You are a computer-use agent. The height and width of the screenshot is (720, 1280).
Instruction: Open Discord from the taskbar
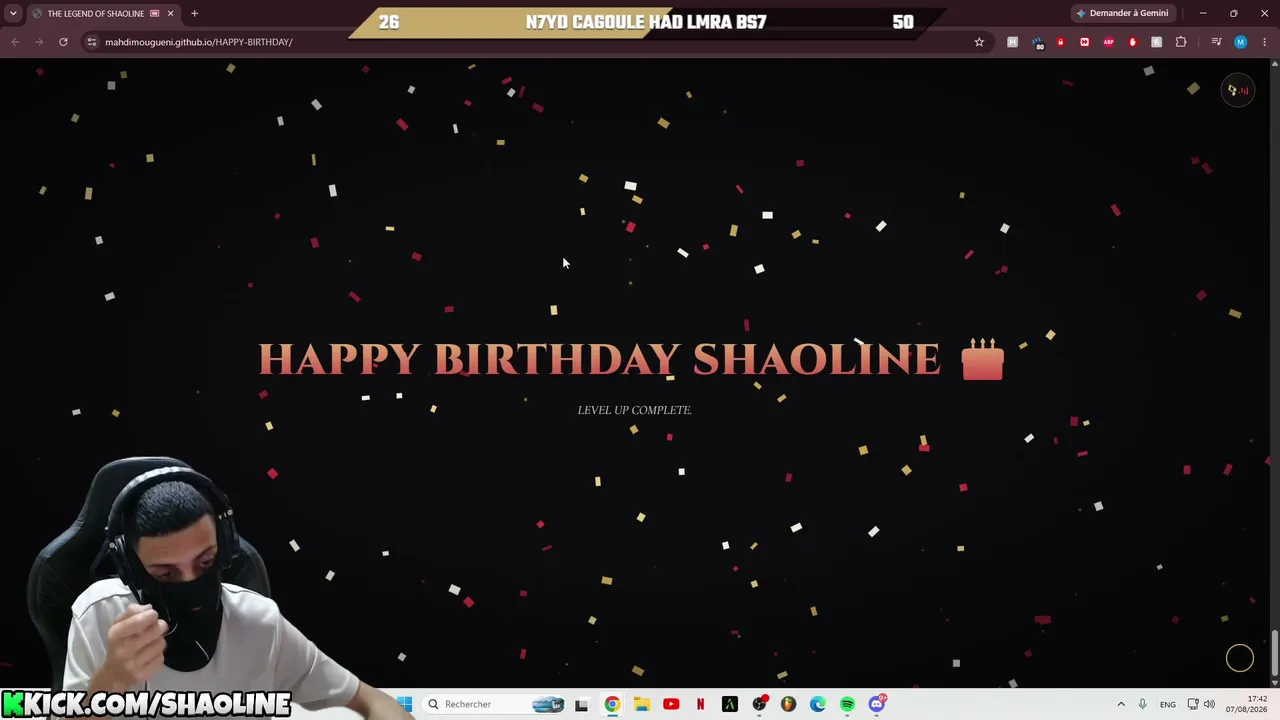(x=877, y=704)
